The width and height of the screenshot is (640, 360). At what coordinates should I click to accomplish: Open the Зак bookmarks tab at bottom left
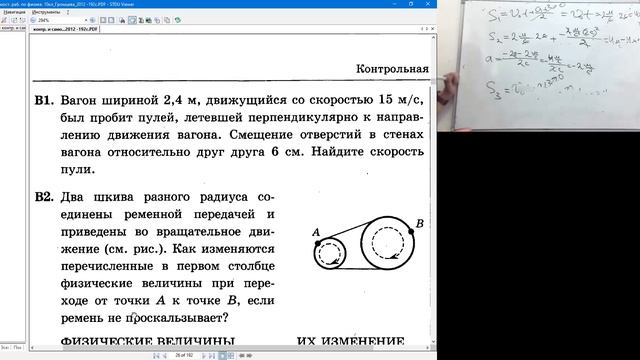(x=5, y=347)
